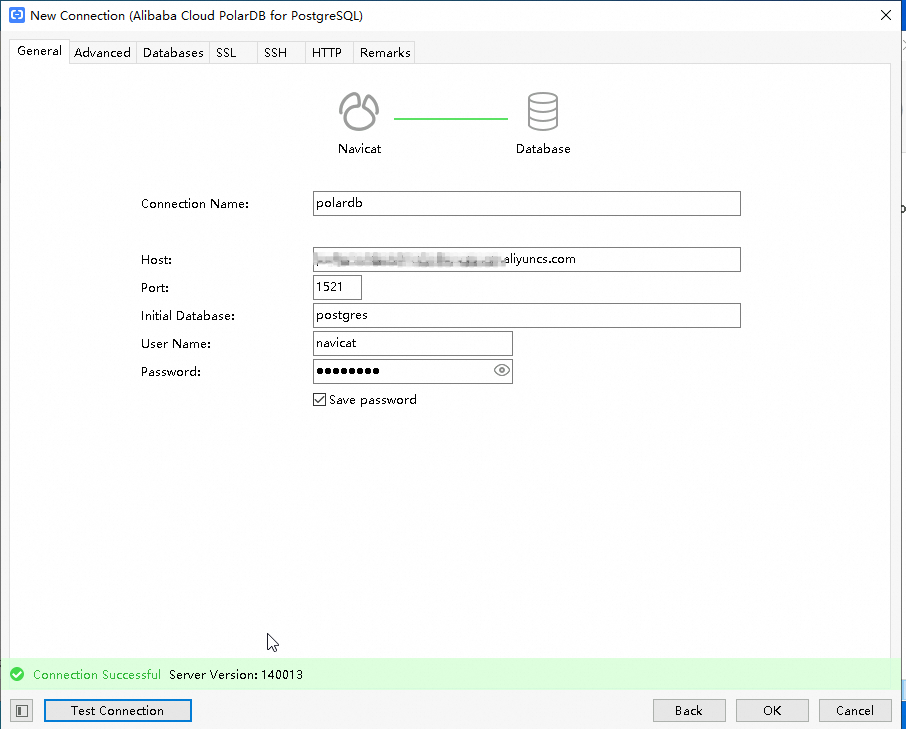Screen dimensions: 906x729
Task: Click the Host: label
Action: coord(157,259)
